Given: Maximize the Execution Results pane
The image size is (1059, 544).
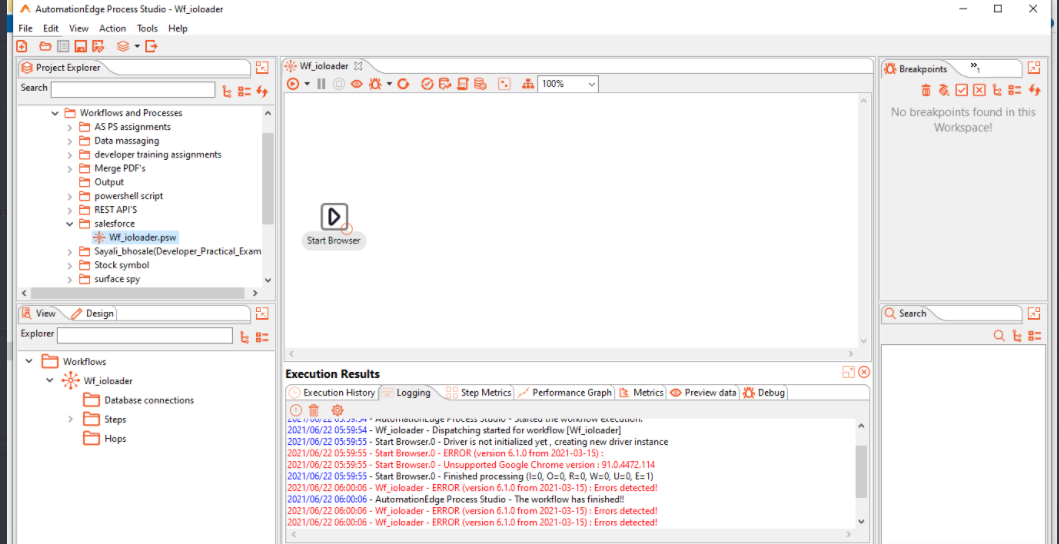Looking at the screenshot, I should tap(848, 372).
